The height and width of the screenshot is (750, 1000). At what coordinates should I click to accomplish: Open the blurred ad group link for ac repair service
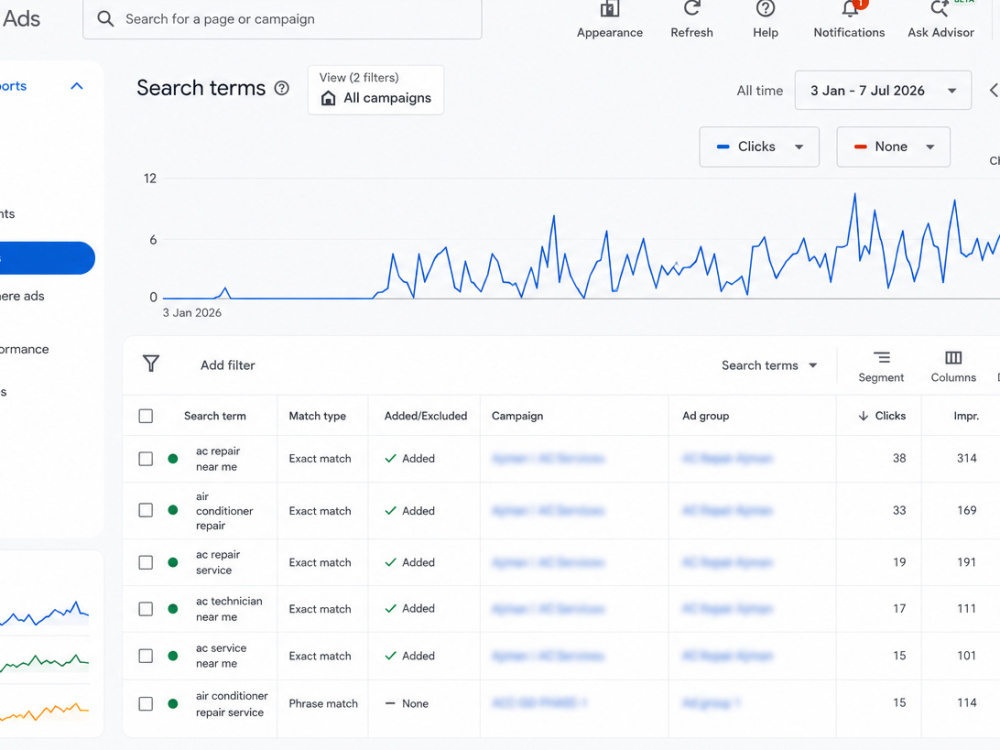point(727,562)
